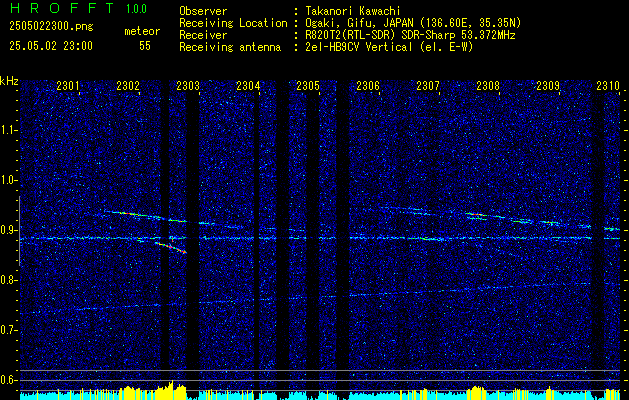Click the meteor label
629x400 pixels.
click(x=142, y=31)
